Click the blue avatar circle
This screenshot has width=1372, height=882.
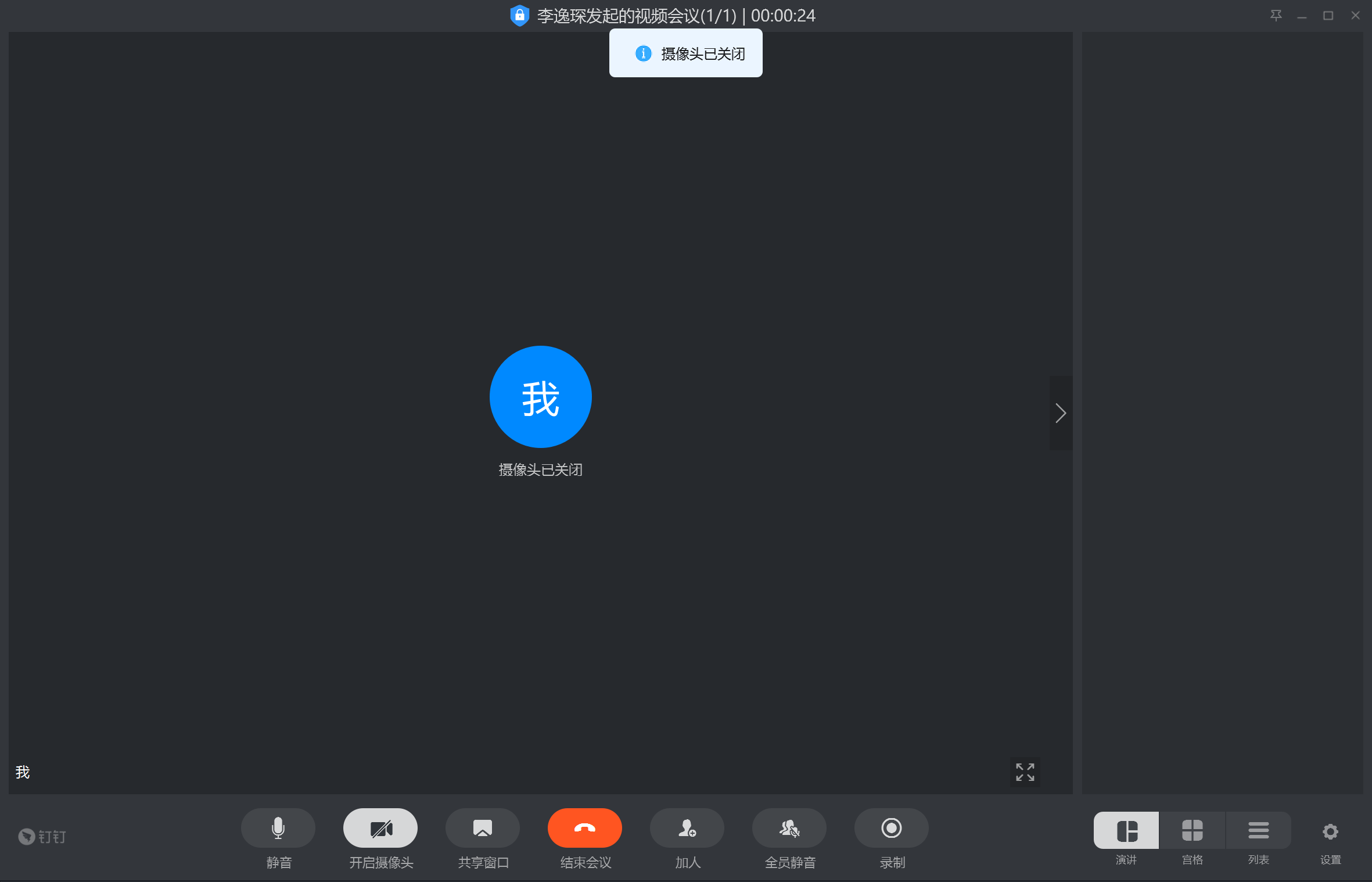point(540,397)
